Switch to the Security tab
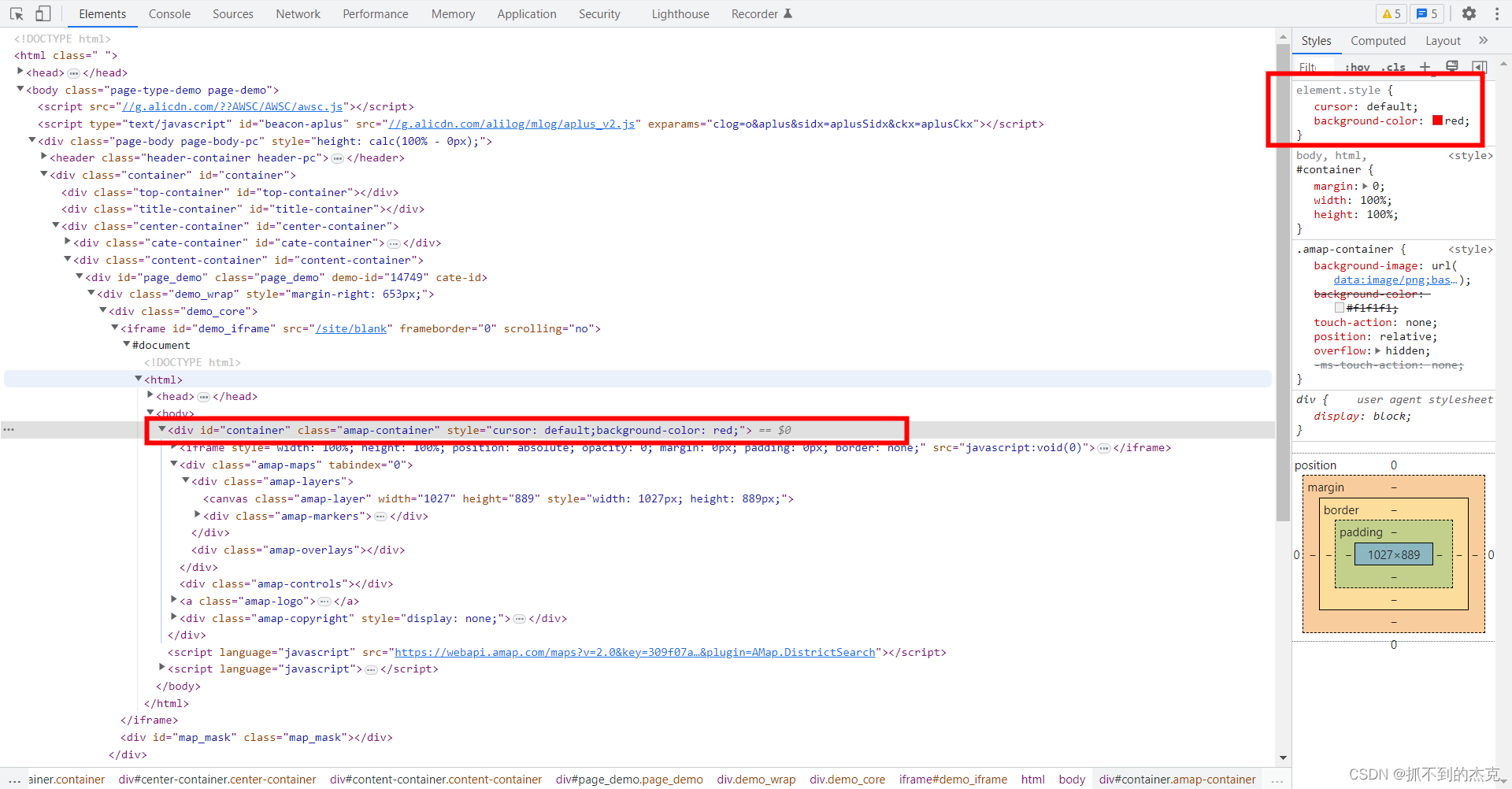Screen dimensions: 1512x789 (599, 13)
